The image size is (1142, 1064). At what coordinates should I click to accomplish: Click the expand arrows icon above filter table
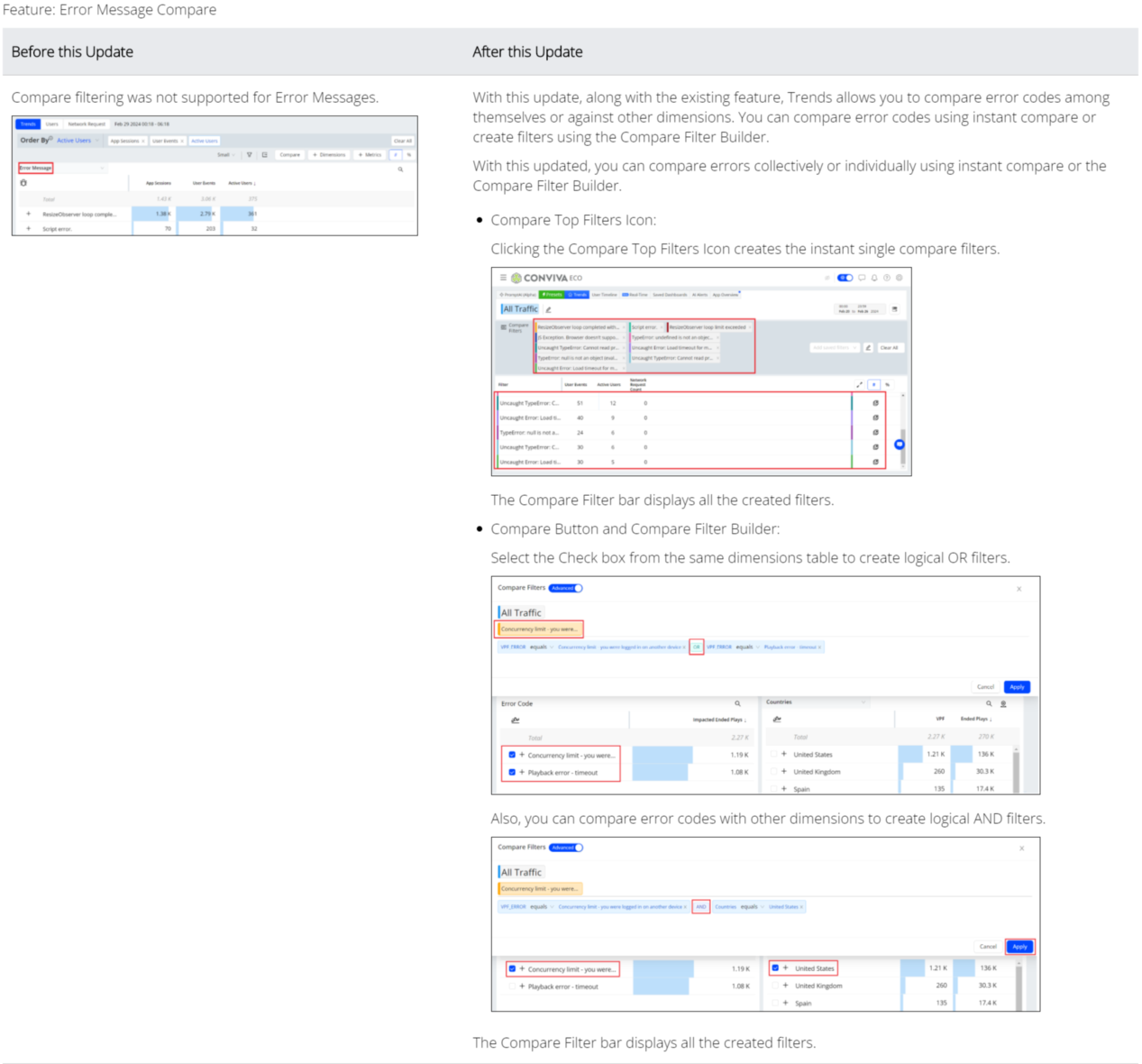click(859, 385)
